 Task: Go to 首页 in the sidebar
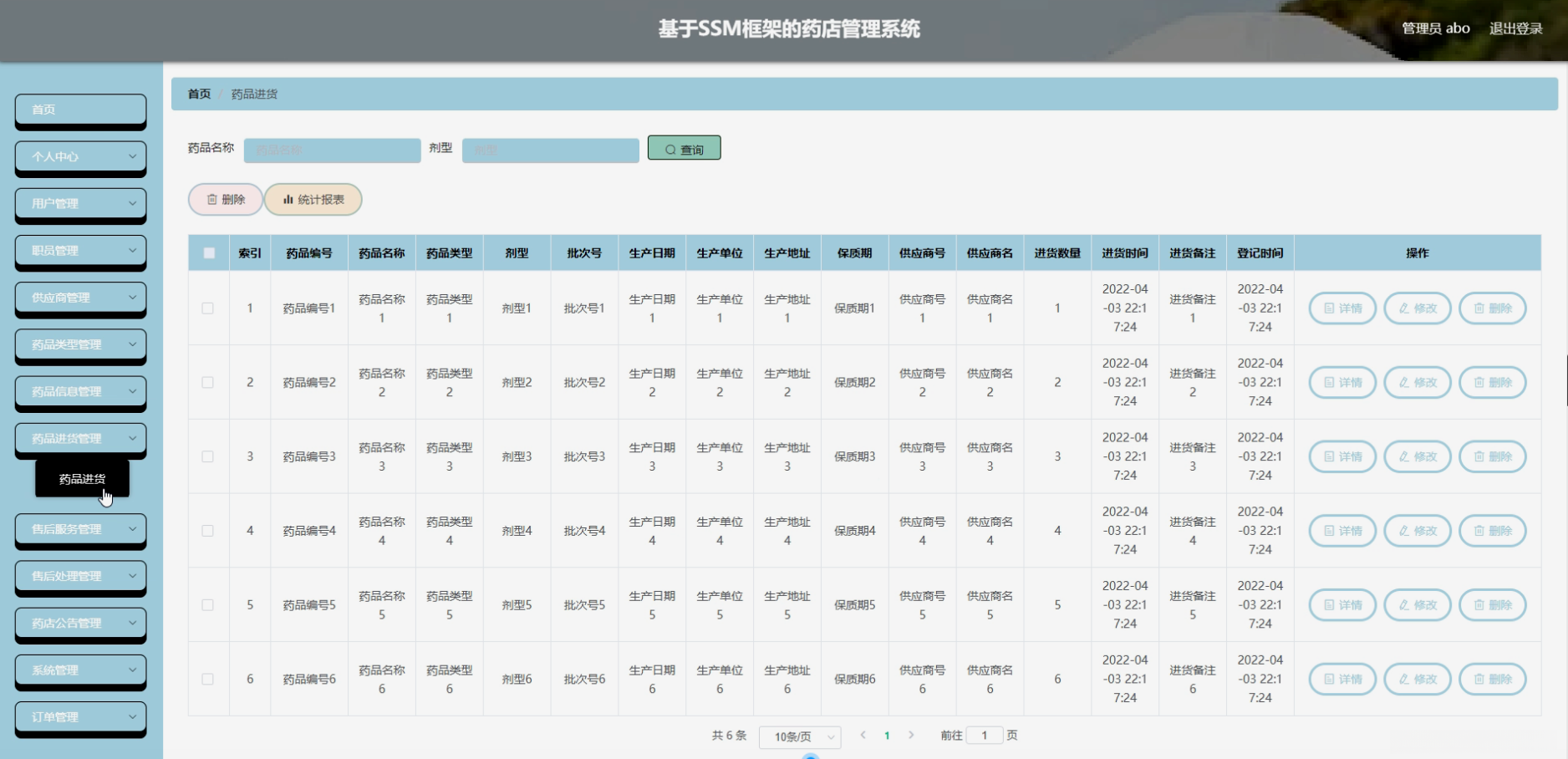pyautogui.click(x=80, y=110)
